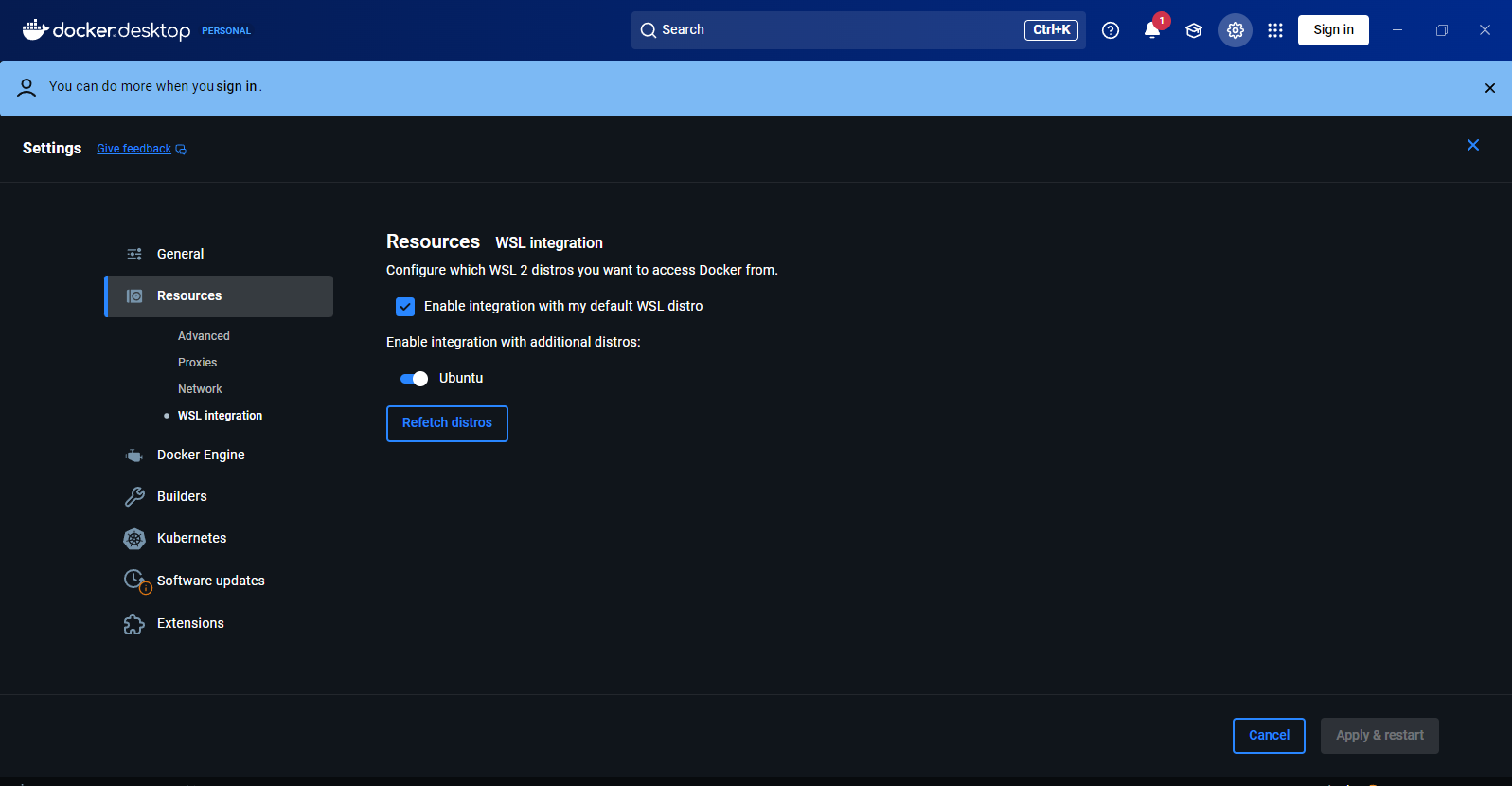
Task: Dismiss the sign in banner
Action: (x=1489, y=88)
